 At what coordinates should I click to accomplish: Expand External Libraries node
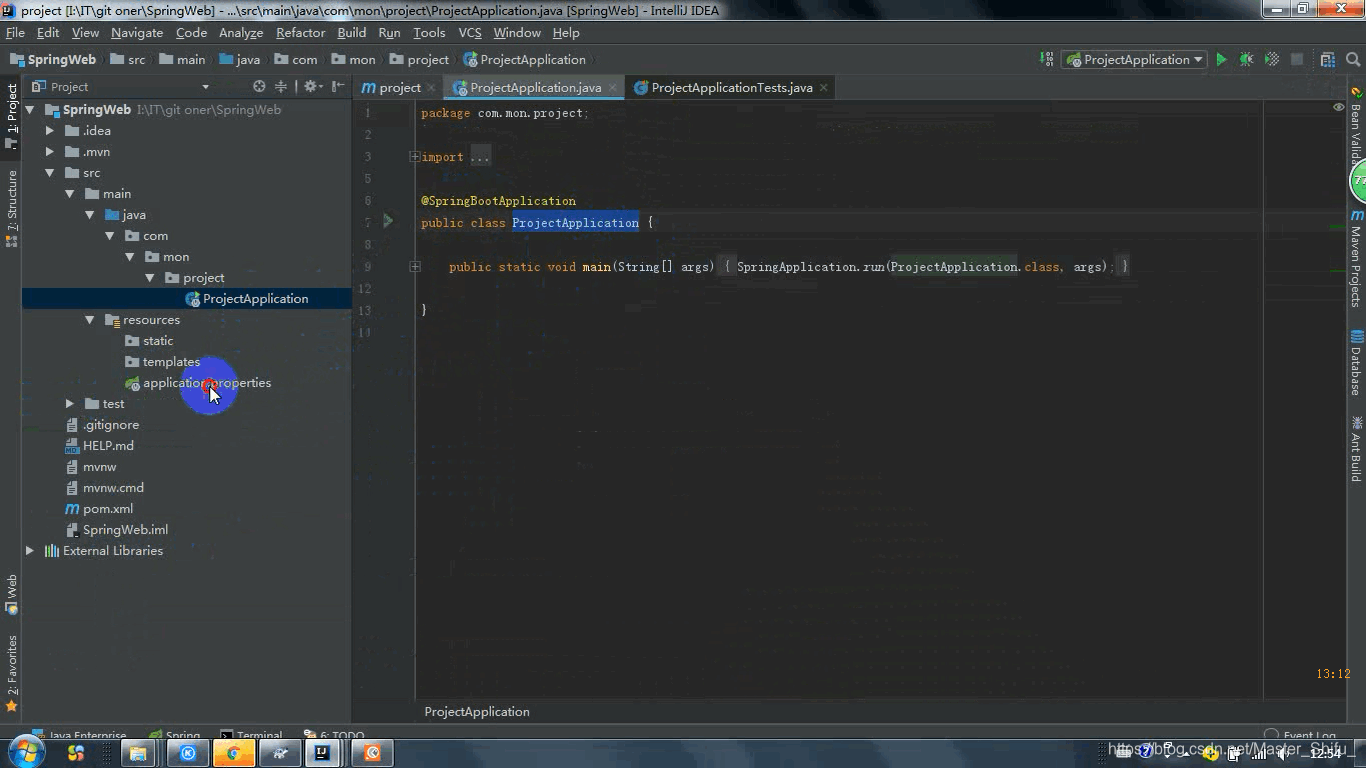30,551
